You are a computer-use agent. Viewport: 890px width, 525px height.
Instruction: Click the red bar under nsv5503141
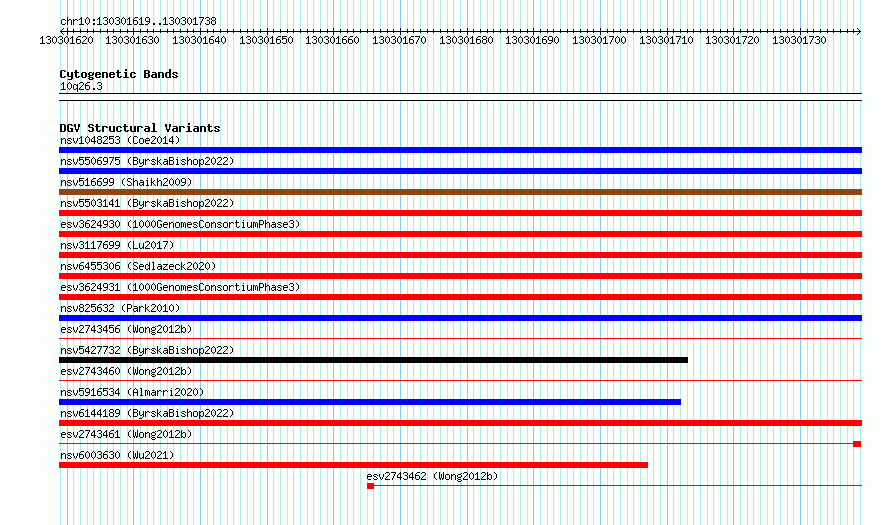coord(460,213)
